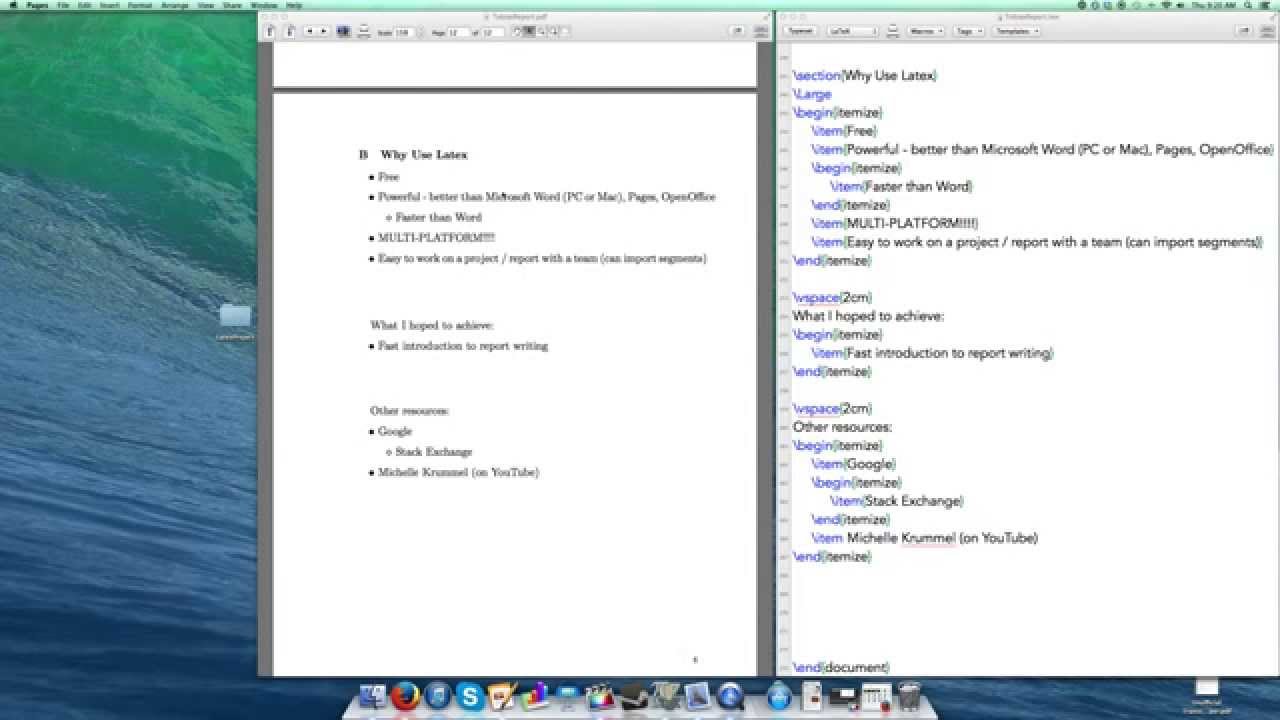The image size is (1280, 720).
Task: Open the Tags dropdown
Action: pyautogui.click(x=968, y=31)
